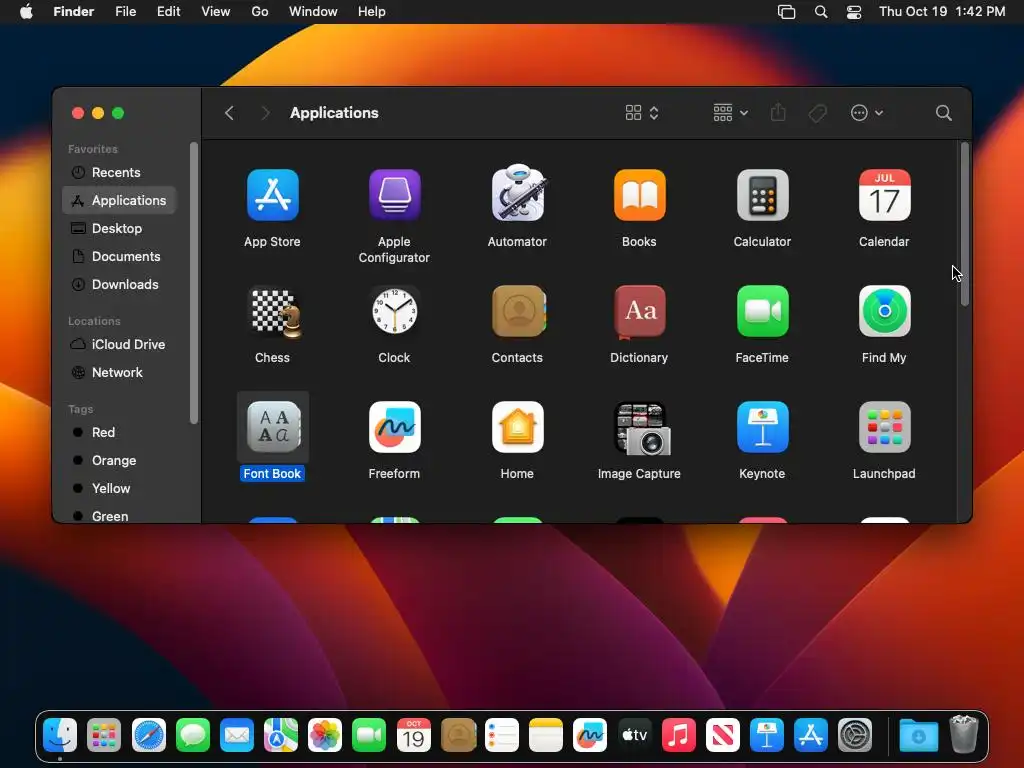Select the Launchpad app in Applications folder

point(884,427)
